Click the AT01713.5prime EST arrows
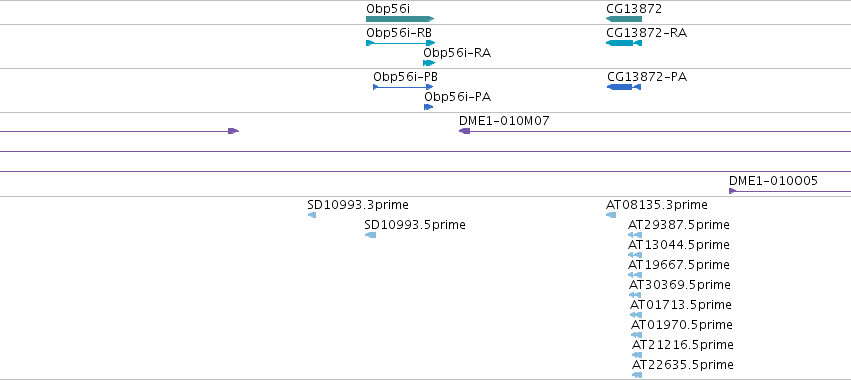 (636, 315)
